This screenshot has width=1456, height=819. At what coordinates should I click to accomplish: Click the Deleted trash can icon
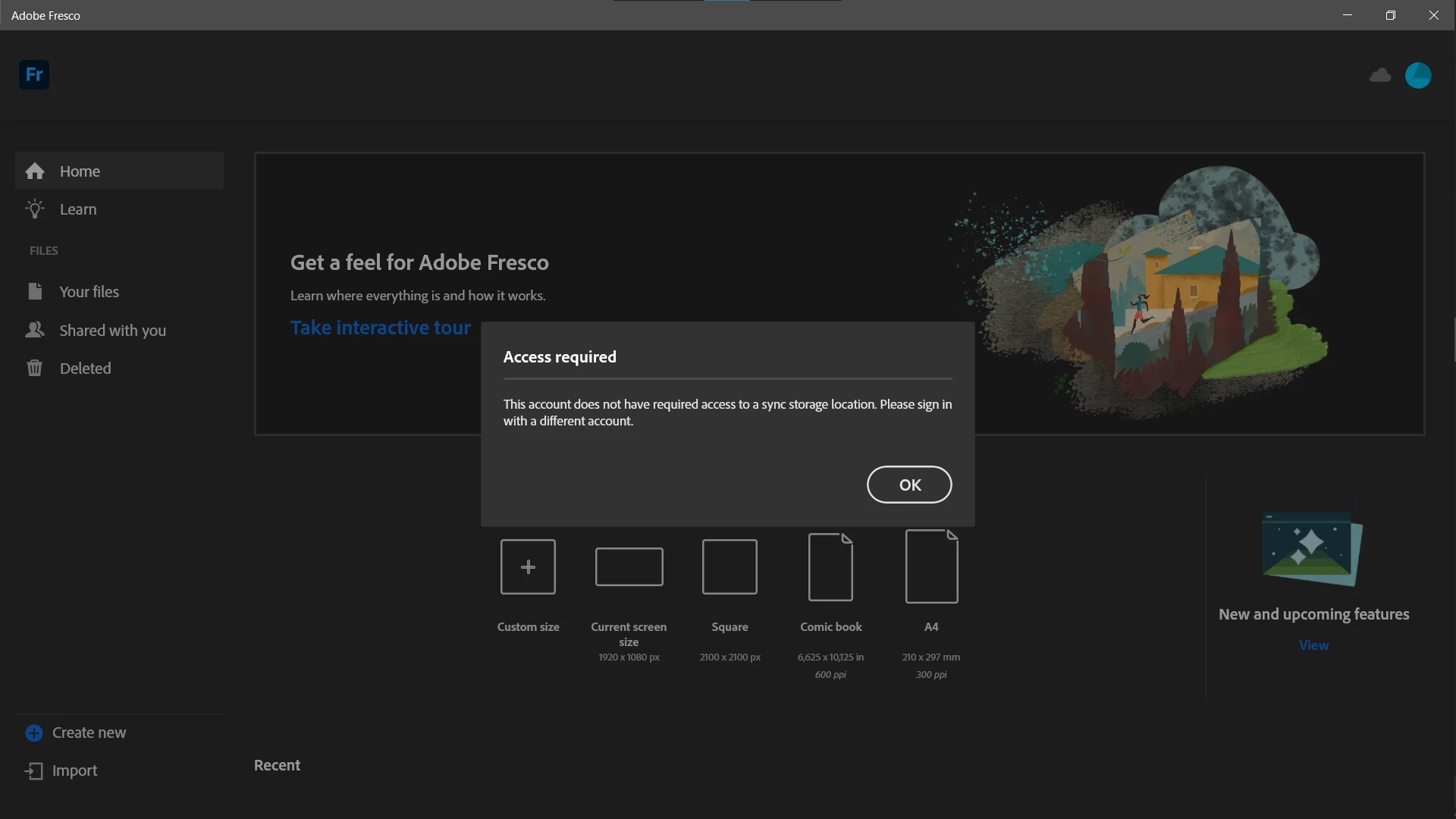(35, 369)
